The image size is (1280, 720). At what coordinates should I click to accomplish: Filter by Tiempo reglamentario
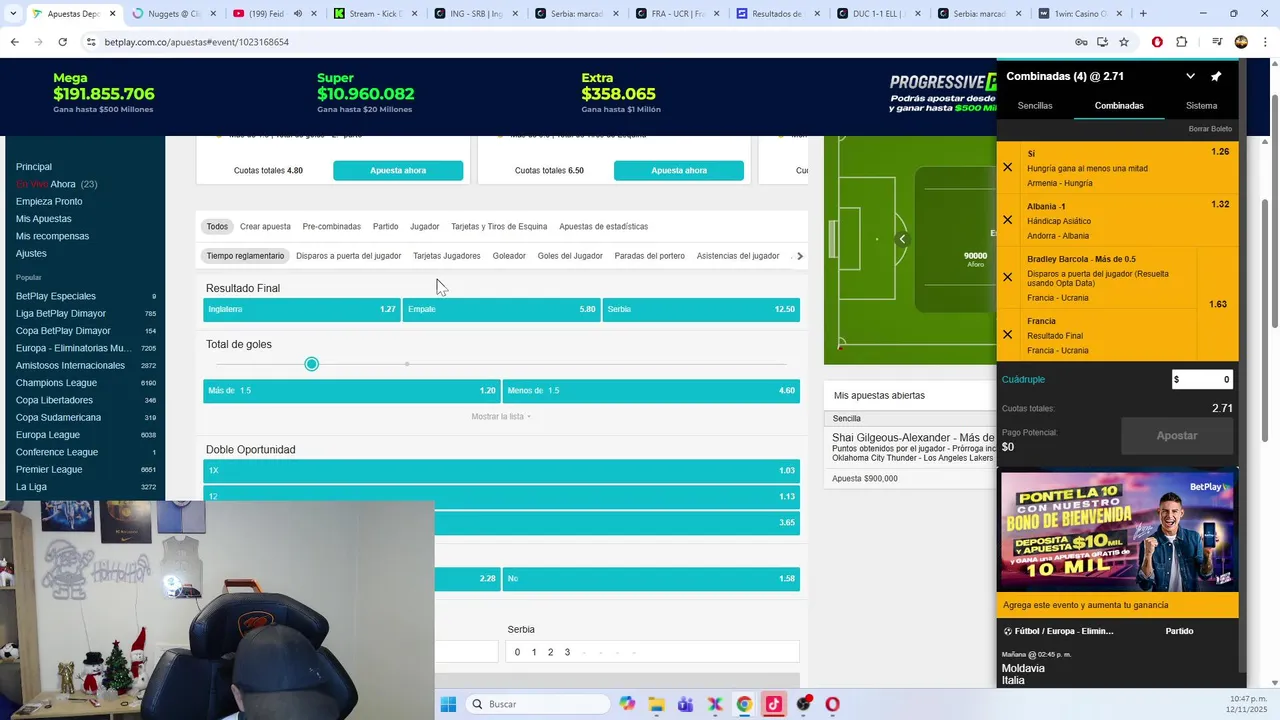[x=245, y=256]
